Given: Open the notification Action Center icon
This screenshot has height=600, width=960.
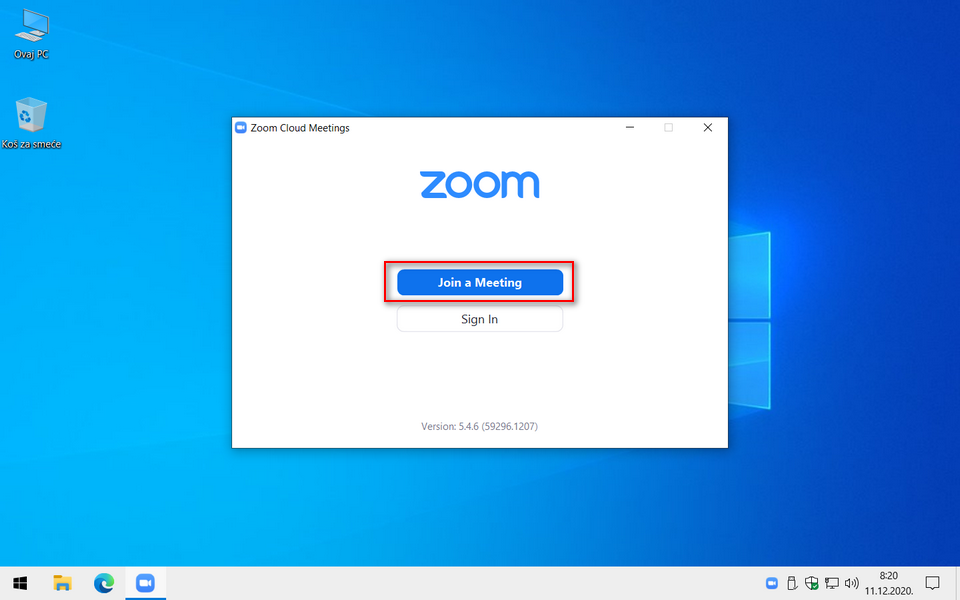Looking at the screenshot, I should pos(932,583).
